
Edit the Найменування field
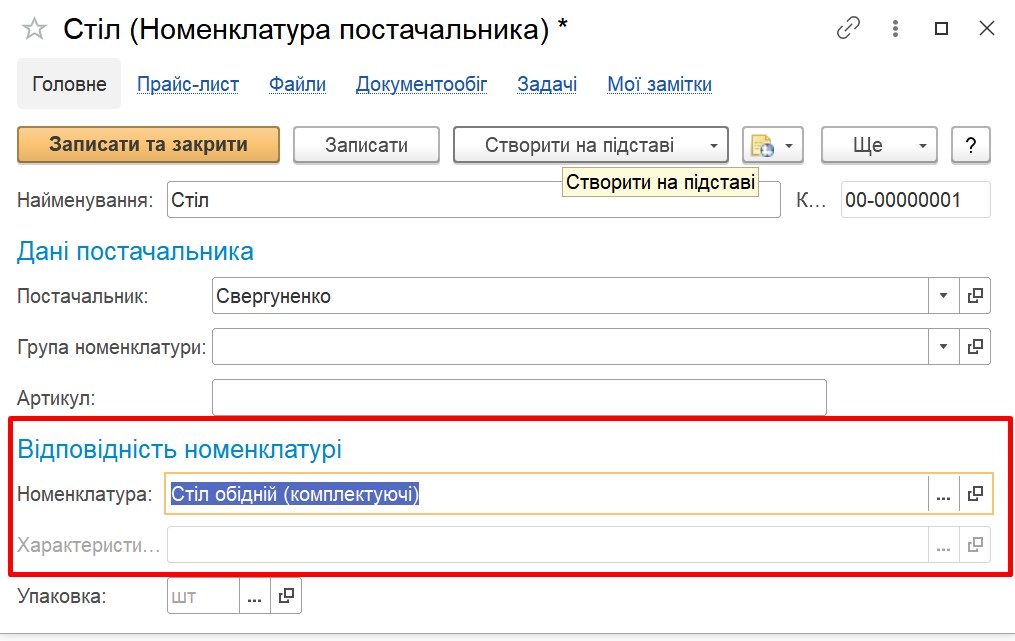(x=474, y=200)
